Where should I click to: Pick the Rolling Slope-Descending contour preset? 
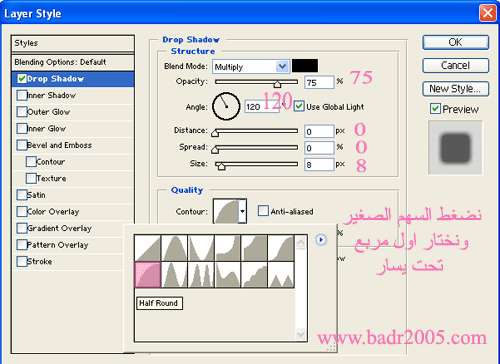[228, 275]
